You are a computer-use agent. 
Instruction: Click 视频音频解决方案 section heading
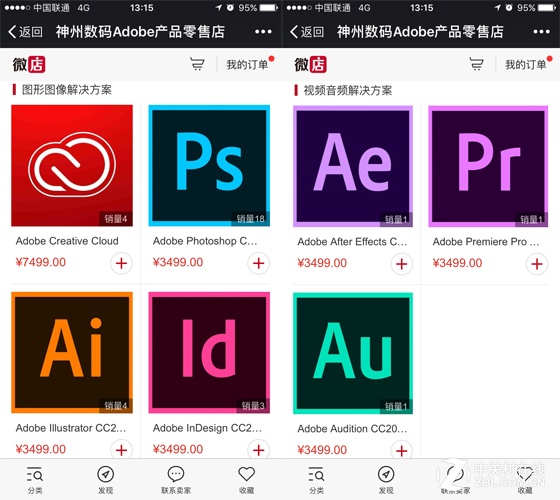point(348,90)
